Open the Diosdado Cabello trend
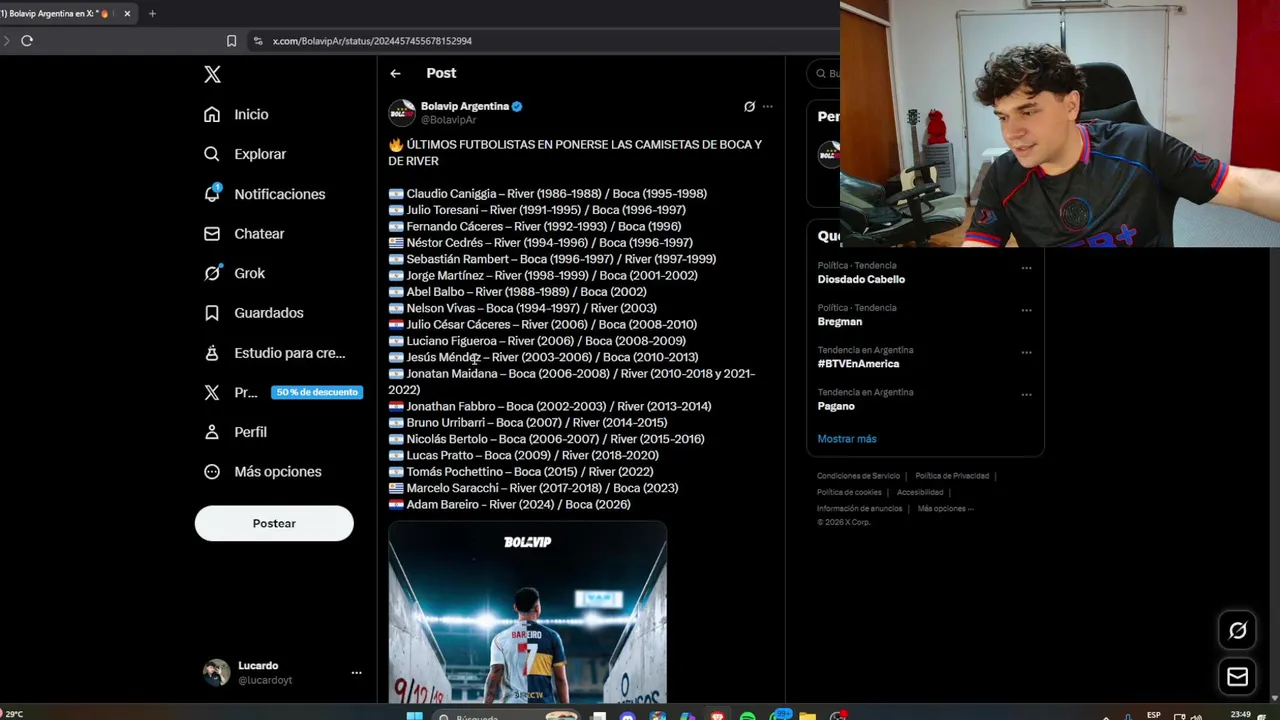1280x720 pixels. pos(861,279)
